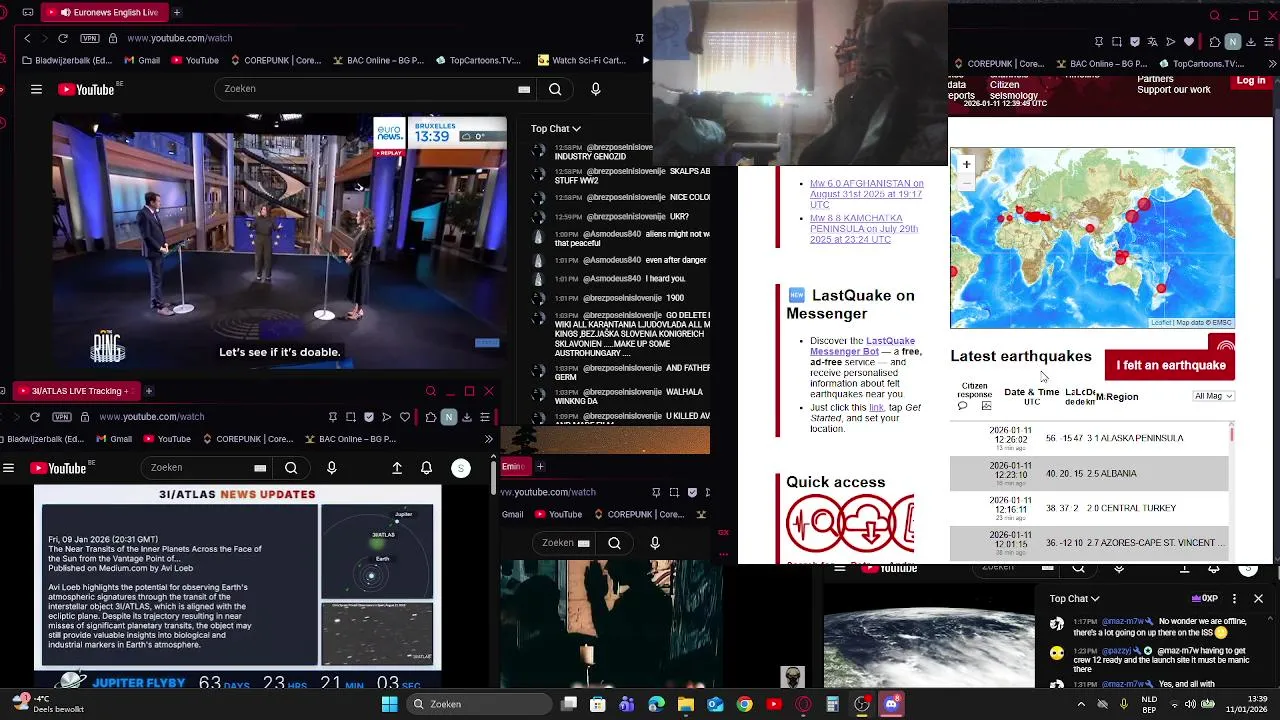Click snapshot icon in 3I/ATLAS address bar

tap(351, 417)
